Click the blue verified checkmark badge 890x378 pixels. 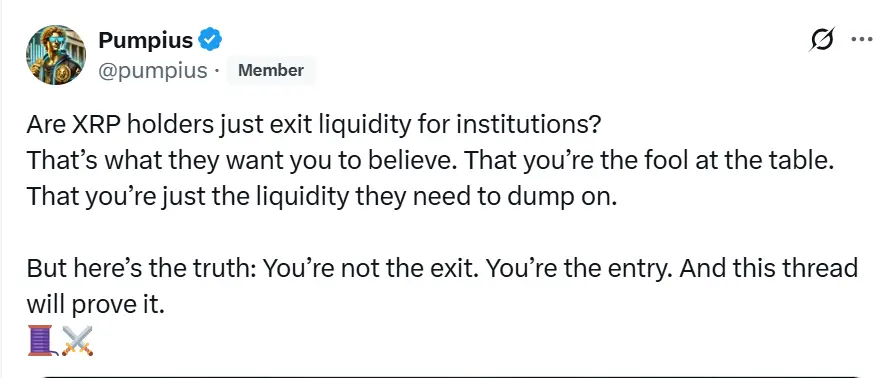209,40
